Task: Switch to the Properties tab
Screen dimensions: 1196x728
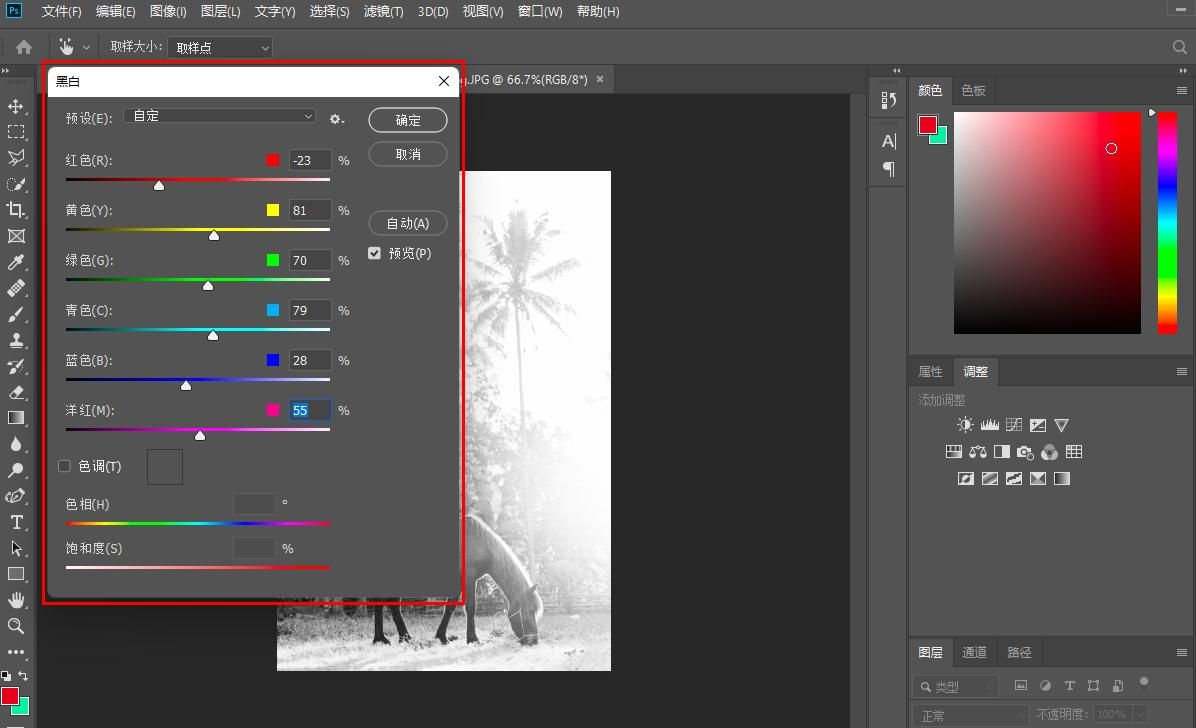Action: (930, 372)
